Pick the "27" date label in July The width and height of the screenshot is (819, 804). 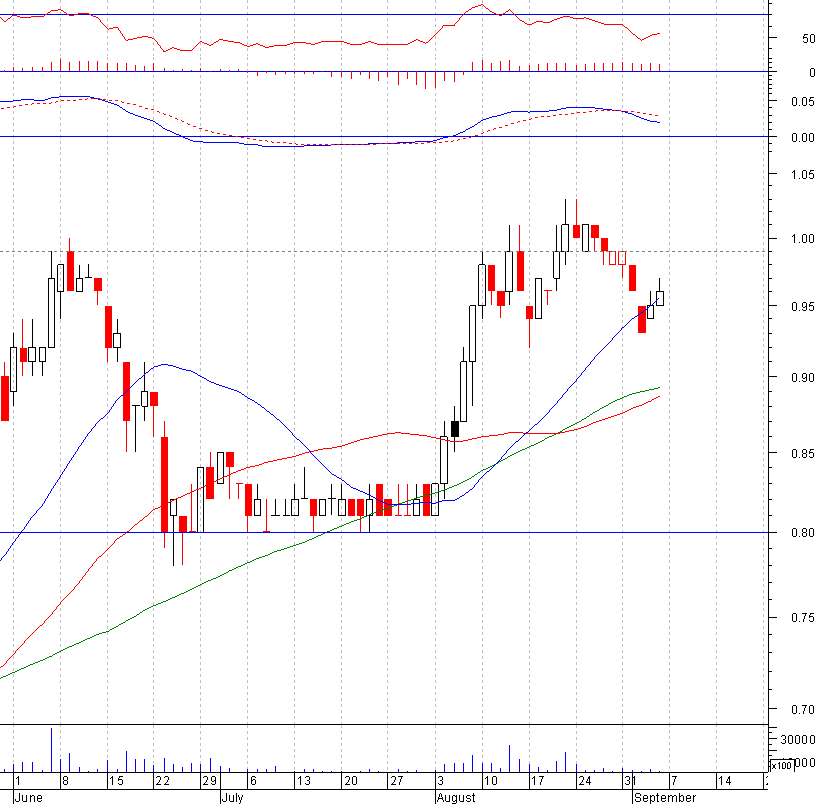click(x=396, y=781)
